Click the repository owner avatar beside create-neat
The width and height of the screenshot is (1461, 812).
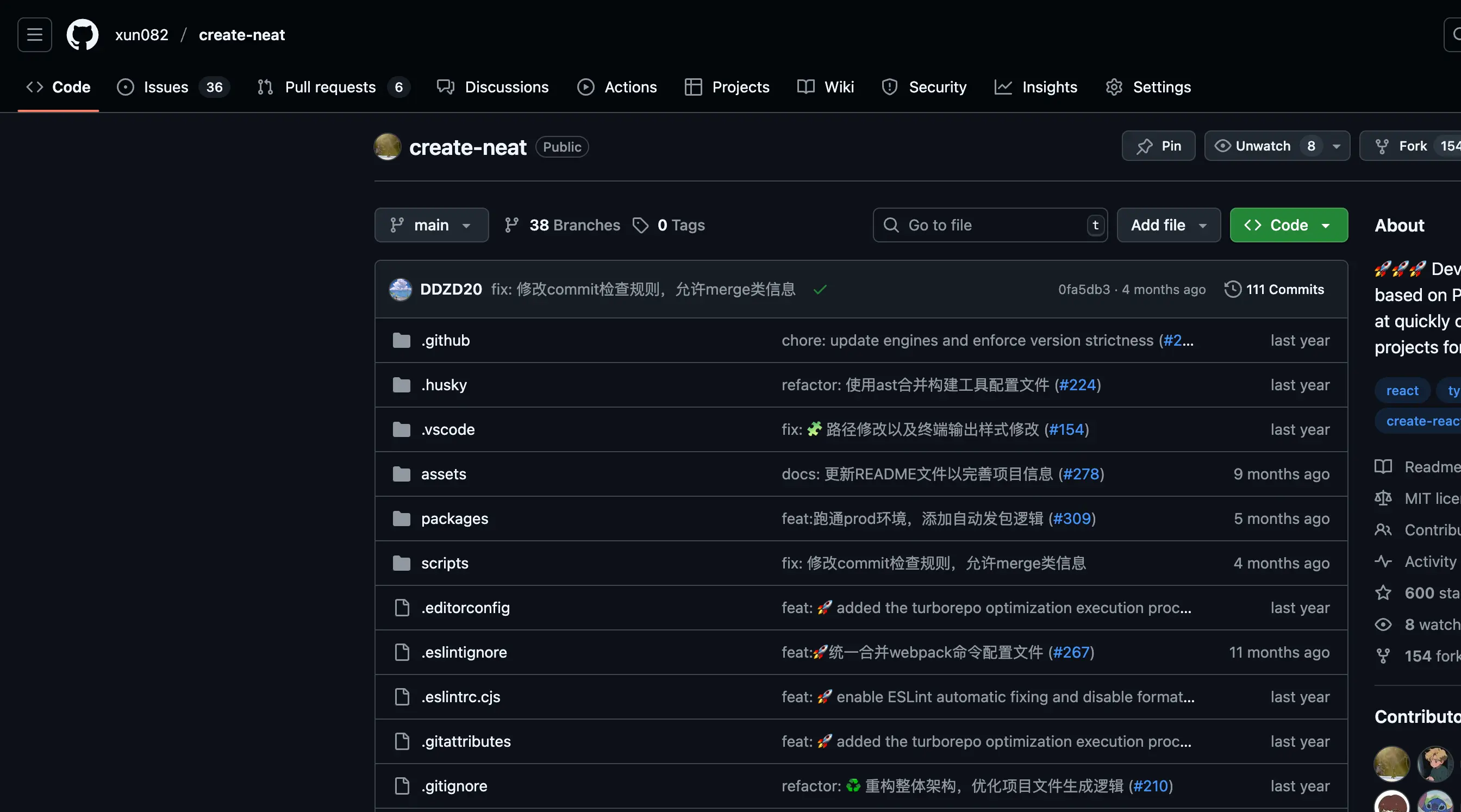coord(388,147)
